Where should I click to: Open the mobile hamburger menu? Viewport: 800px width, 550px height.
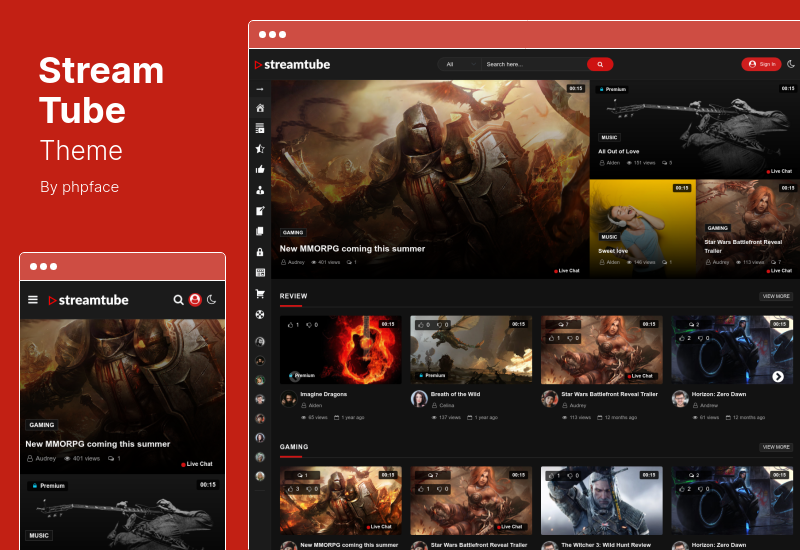coord(33,299)
